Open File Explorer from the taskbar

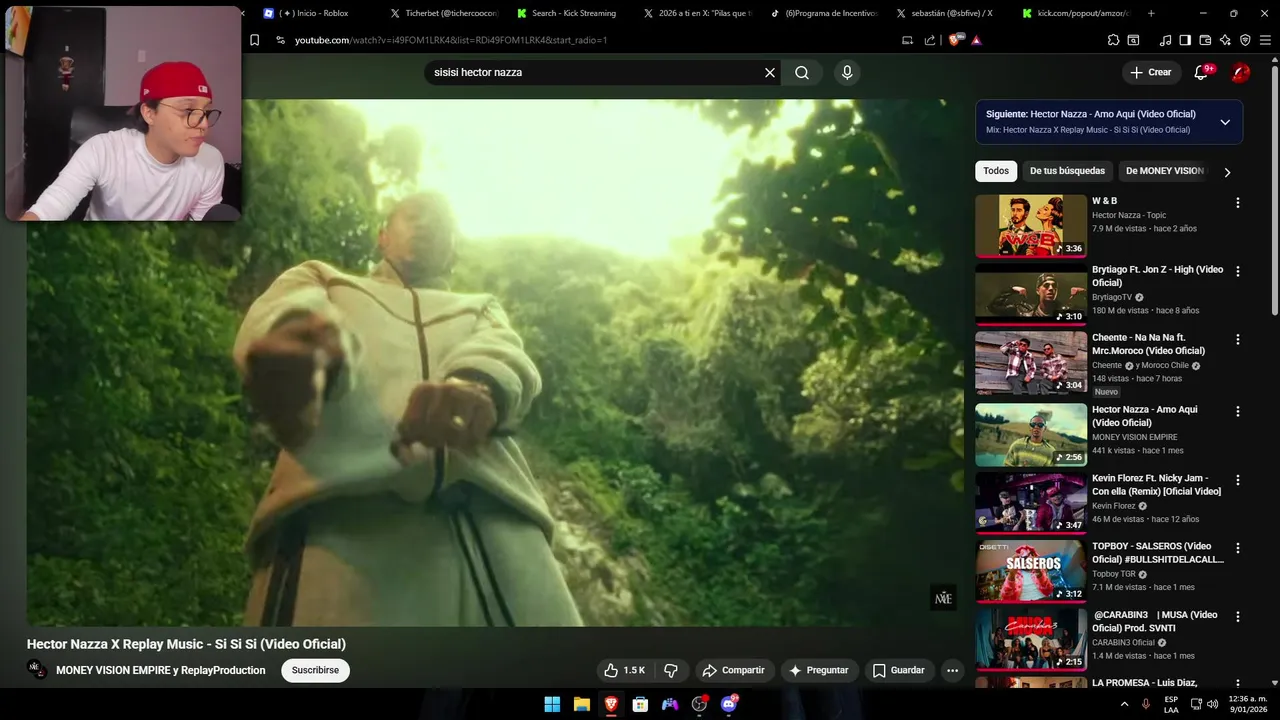click(581, 704)
